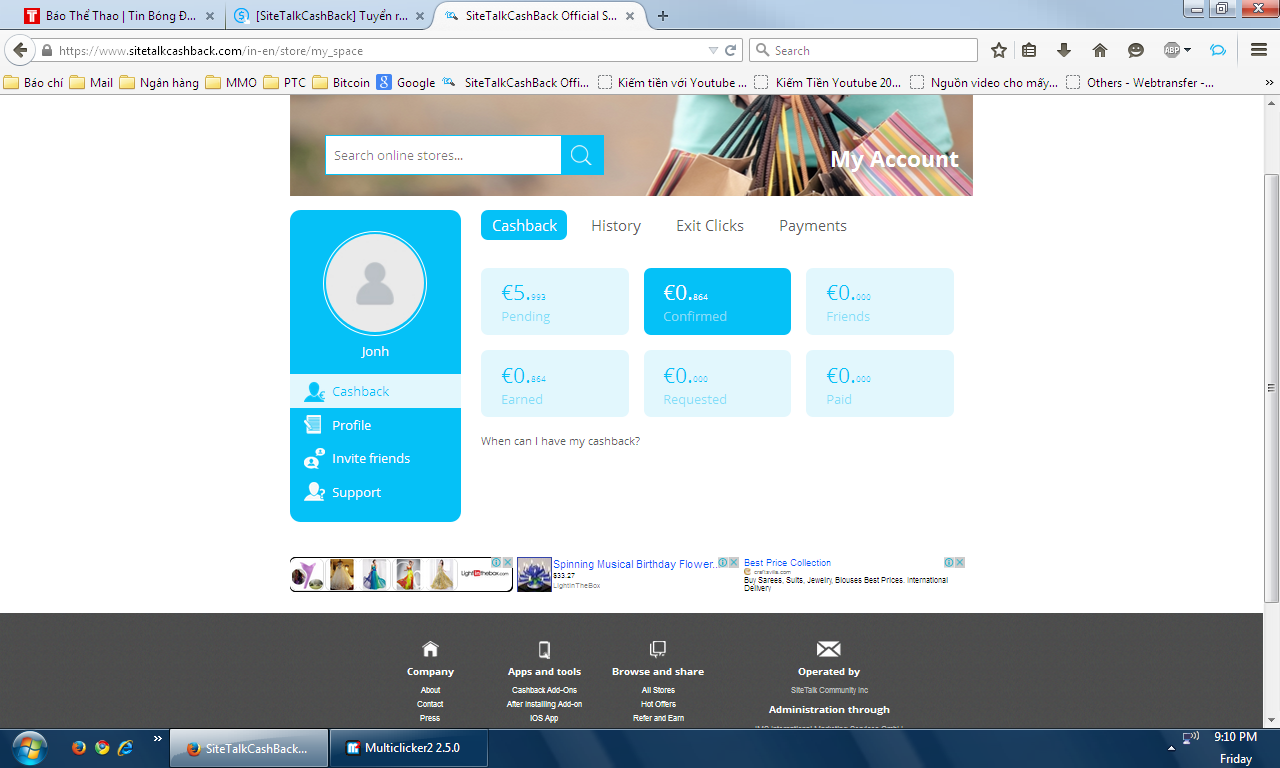Click the Company home icon in footer
Screen dimensions: 1280x768
point(430,649)
